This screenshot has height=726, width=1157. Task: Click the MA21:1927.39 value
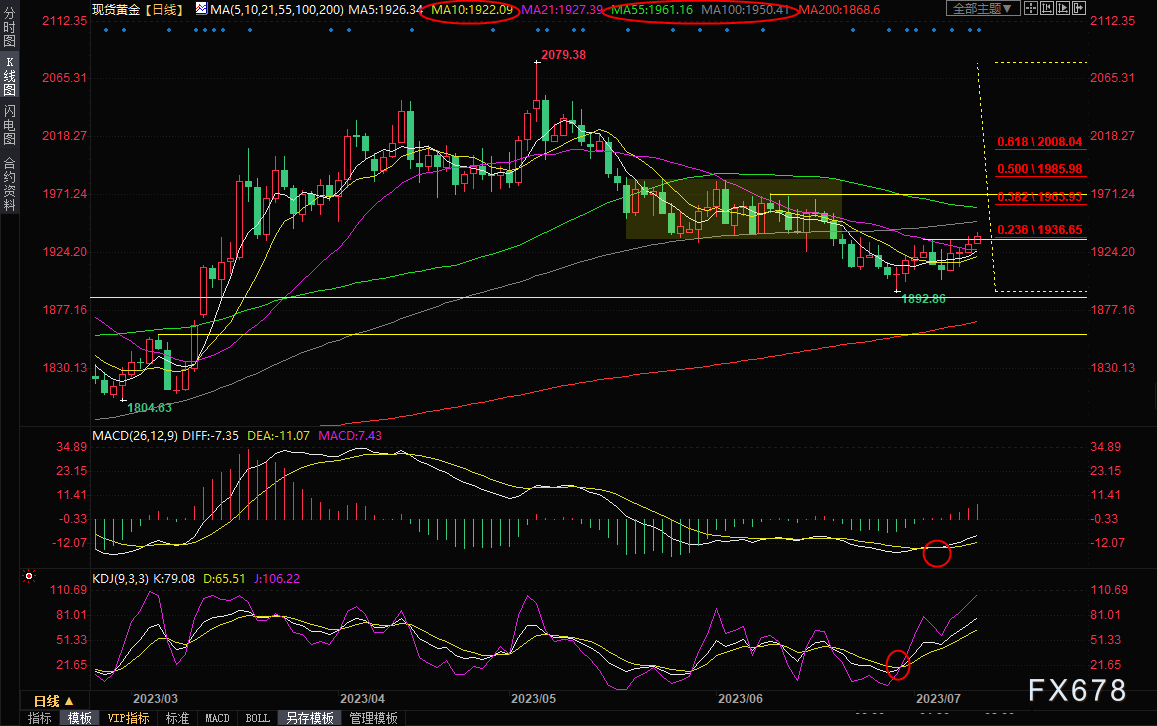click(x=562, y=10)
